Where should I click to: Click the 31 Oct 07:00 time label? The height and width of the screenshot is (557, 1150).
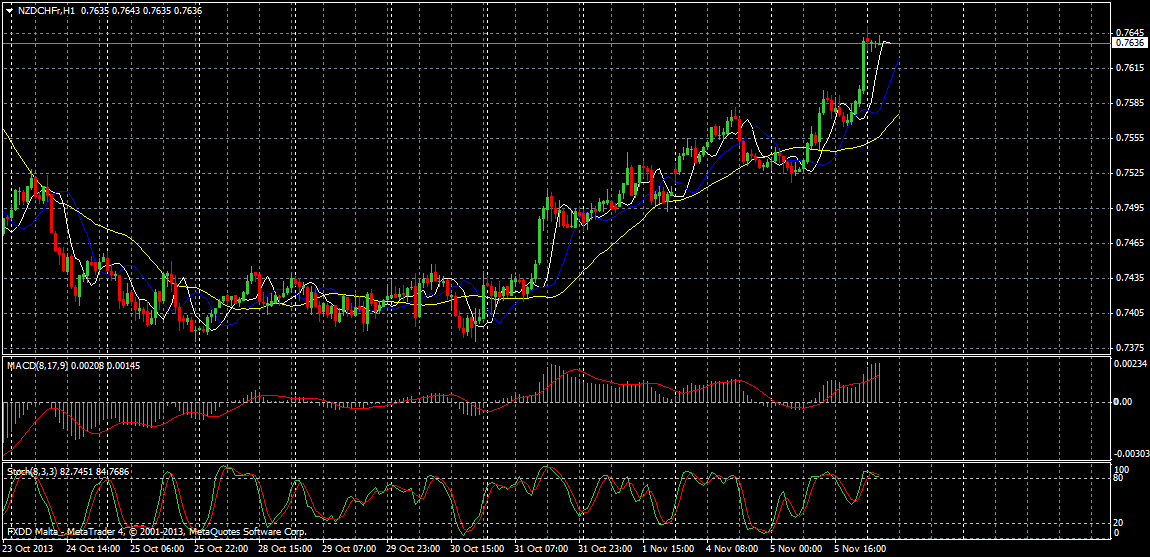coord(539,549)
